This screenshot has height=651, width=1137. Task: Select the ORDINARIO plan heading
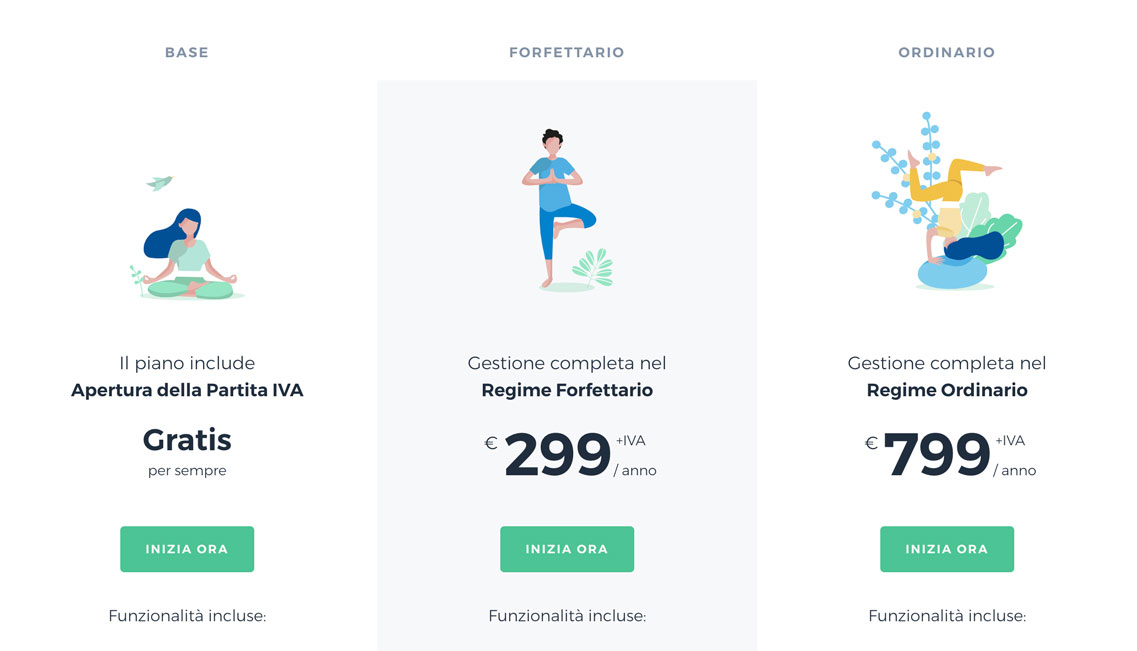(x=947, y=52)
